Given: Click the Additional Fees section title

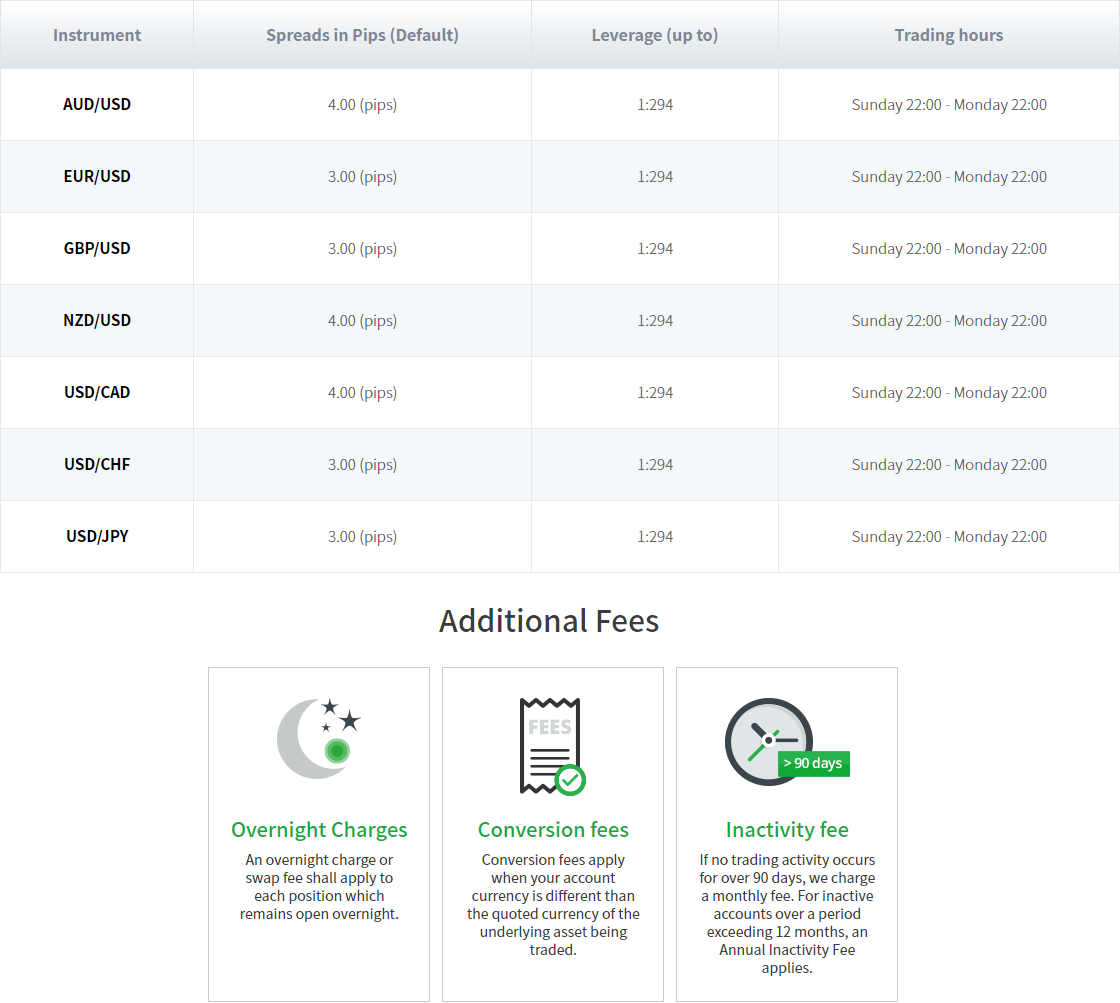Looking at the screenshot, I should click(549, 621).
